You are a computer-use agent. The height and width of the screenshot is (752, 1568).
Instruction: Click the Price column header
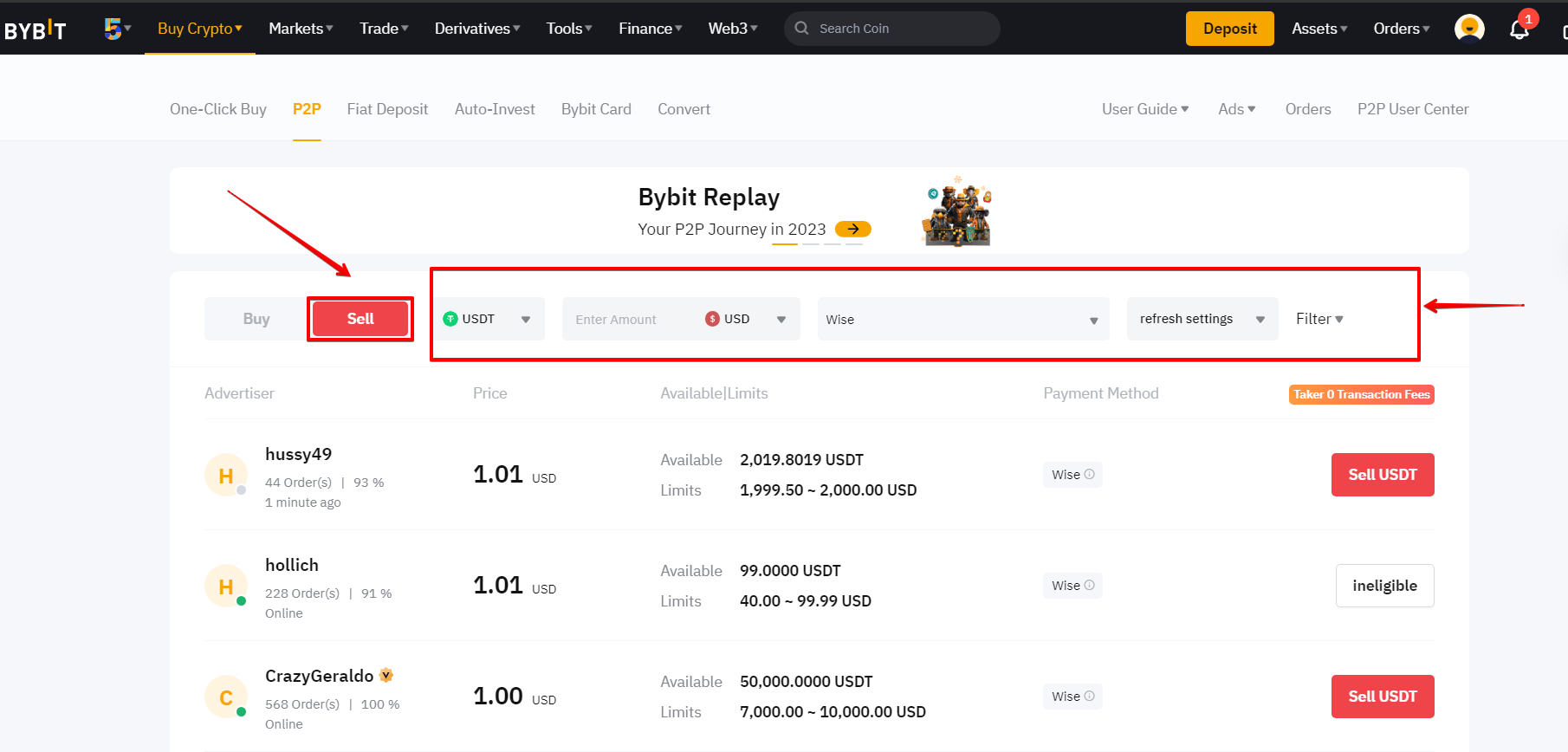(490, 393)
